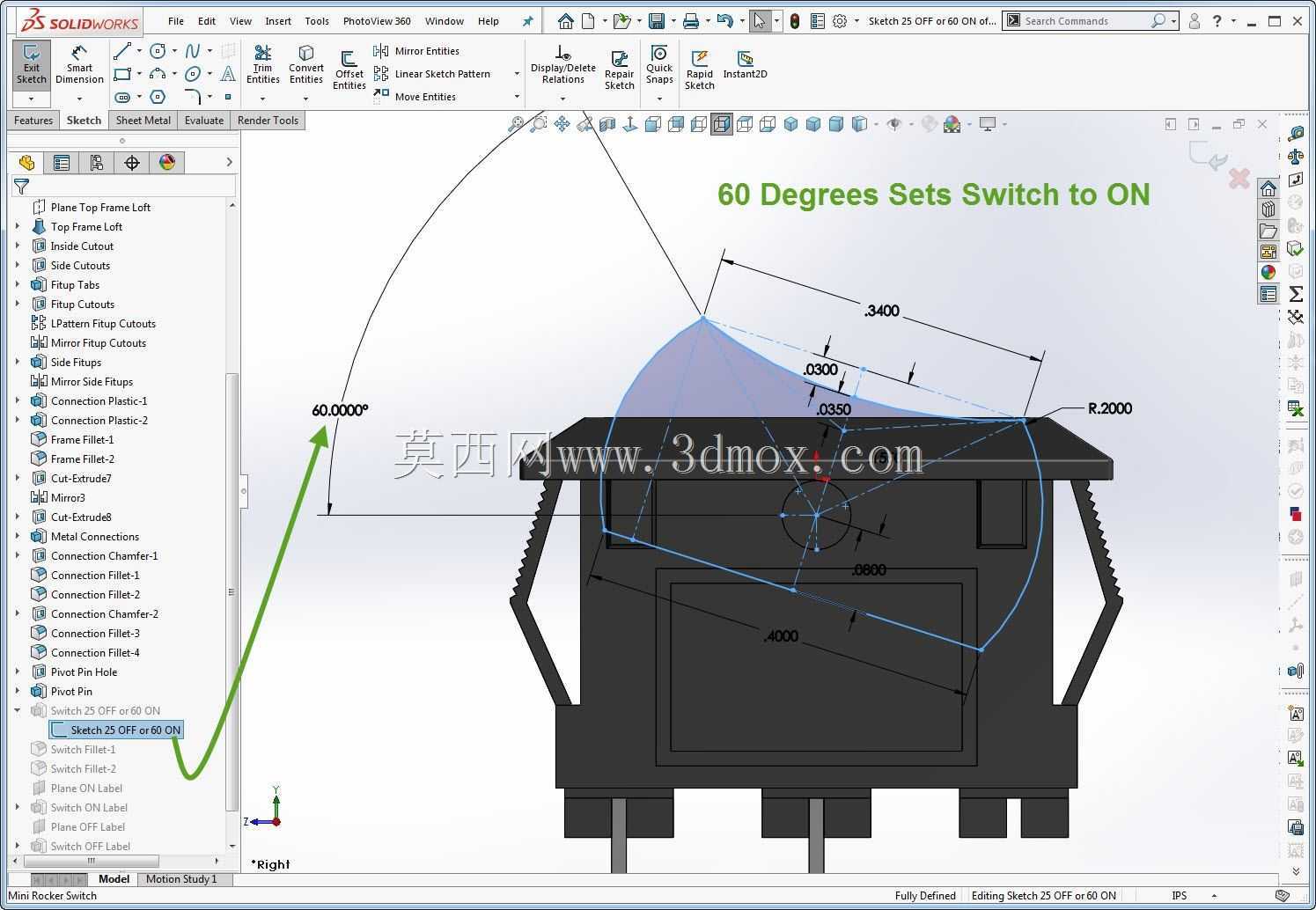Click the Rebuild traffic light icon

(795, 21)
